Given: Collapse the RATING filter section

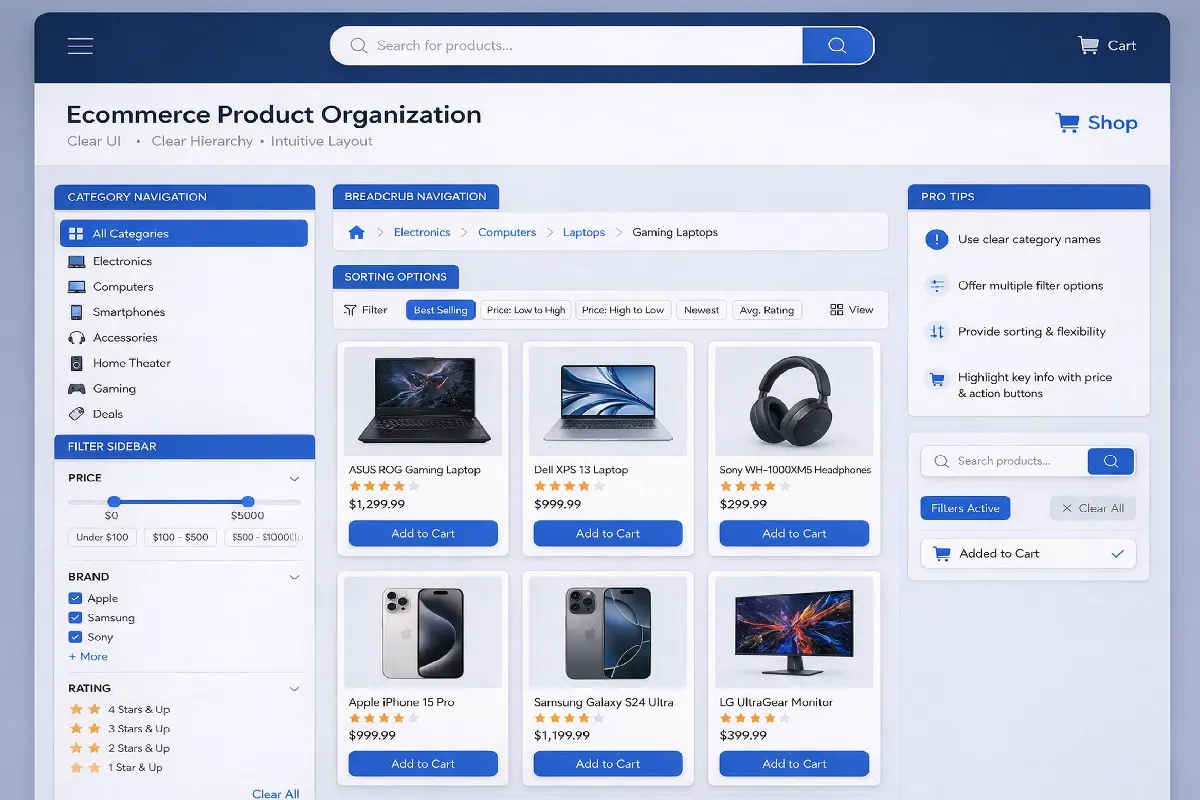Looking at the screenshot, I should pos(294,689).
